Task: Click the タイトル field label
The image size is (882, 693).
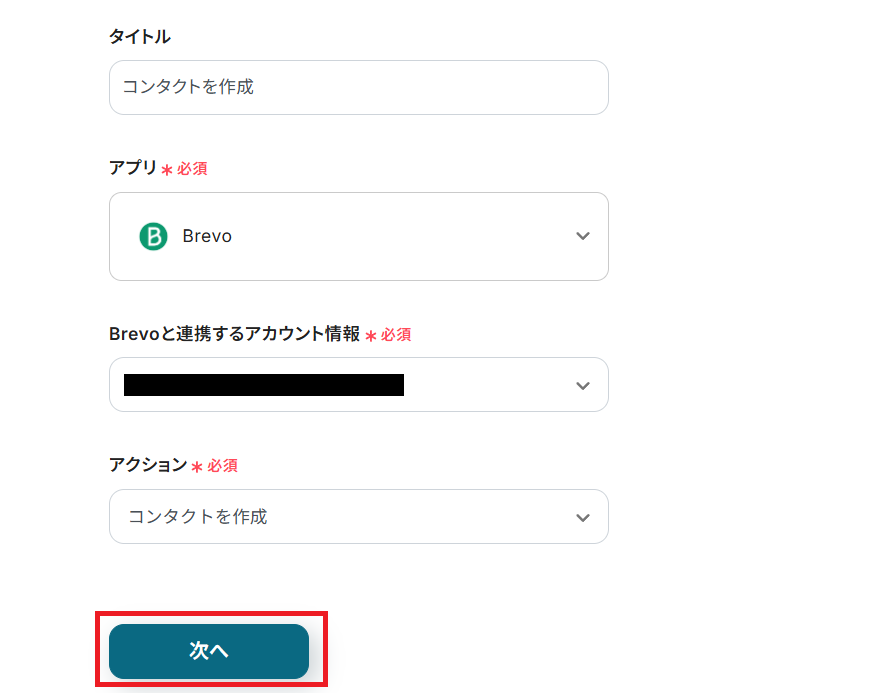Action: click(x=139, y=37)
